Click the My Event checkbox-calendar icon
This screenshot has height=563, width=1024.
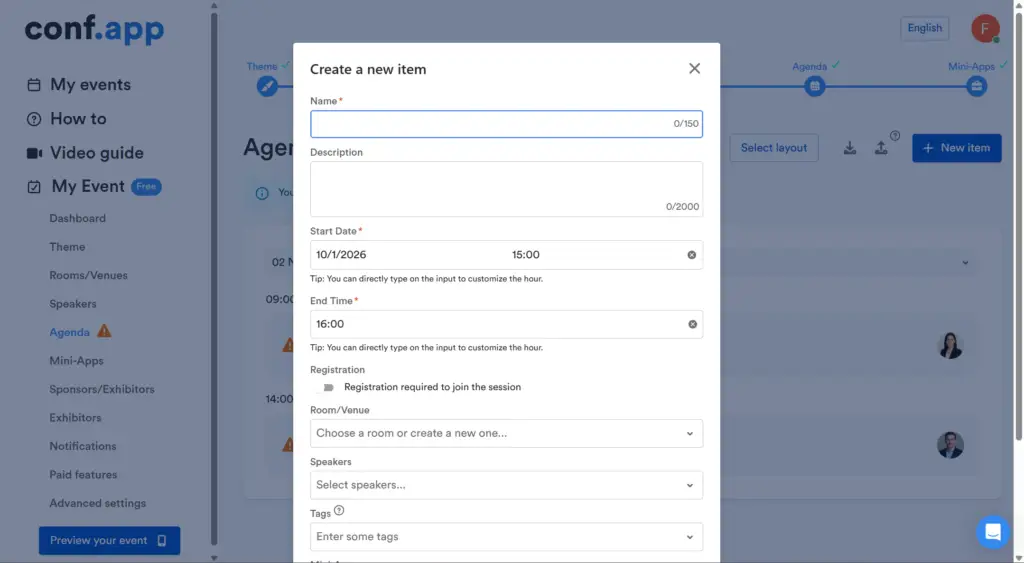[34, 187]
